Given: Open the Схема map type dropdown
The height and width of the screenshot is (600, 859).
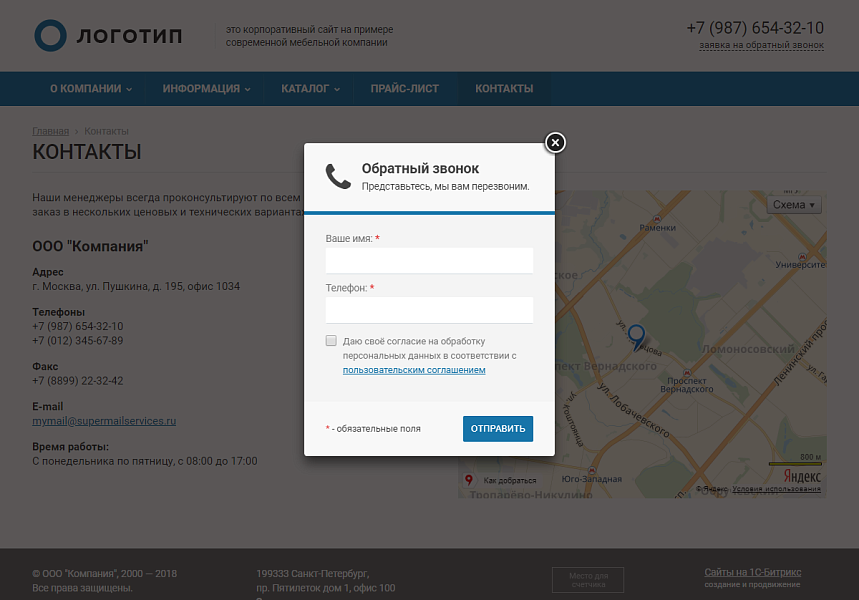Looking at the screenshot, I should point(794,205).
